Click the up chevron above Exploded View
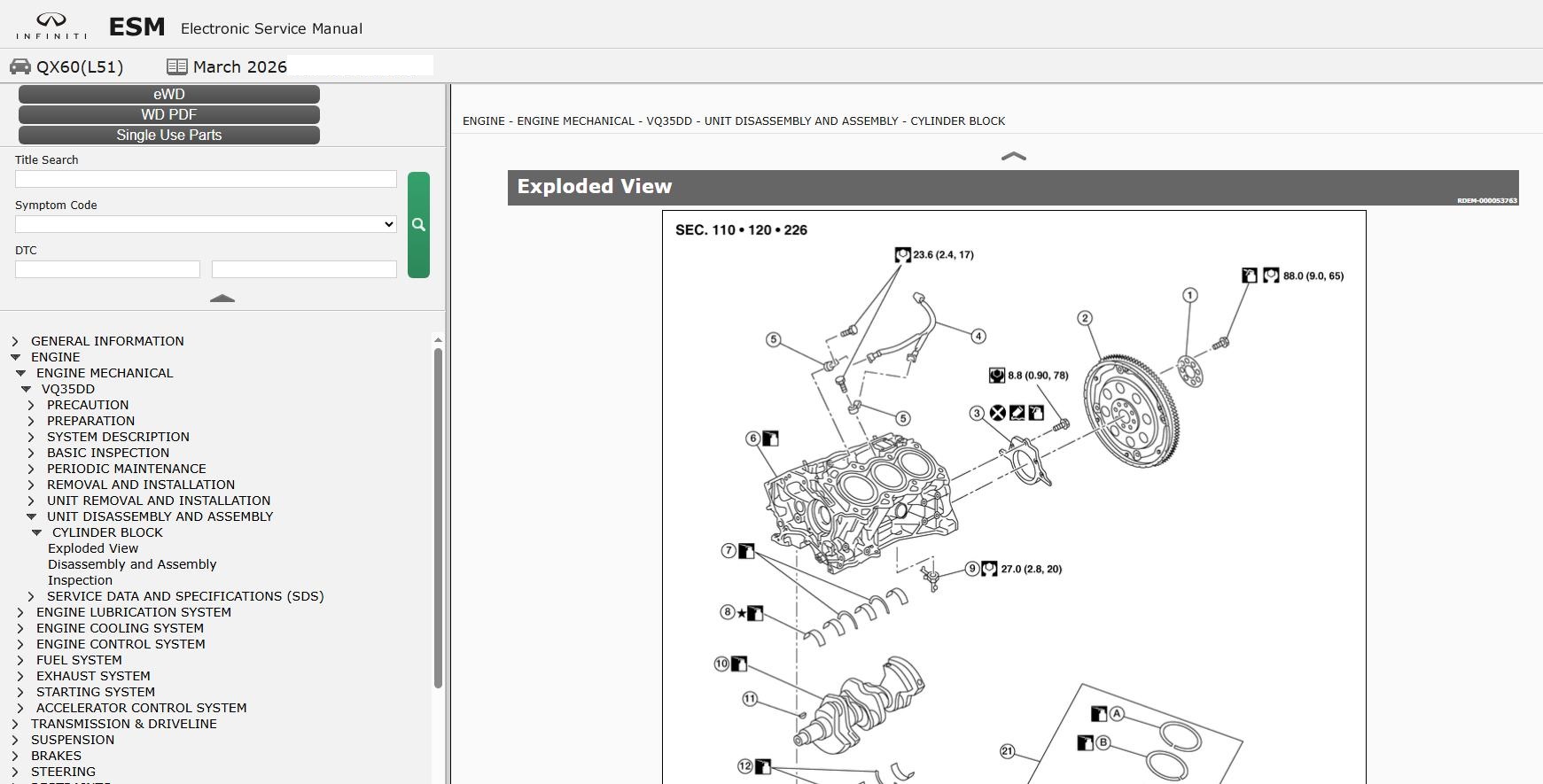The image size is (1543, 784). point(1013,156)
